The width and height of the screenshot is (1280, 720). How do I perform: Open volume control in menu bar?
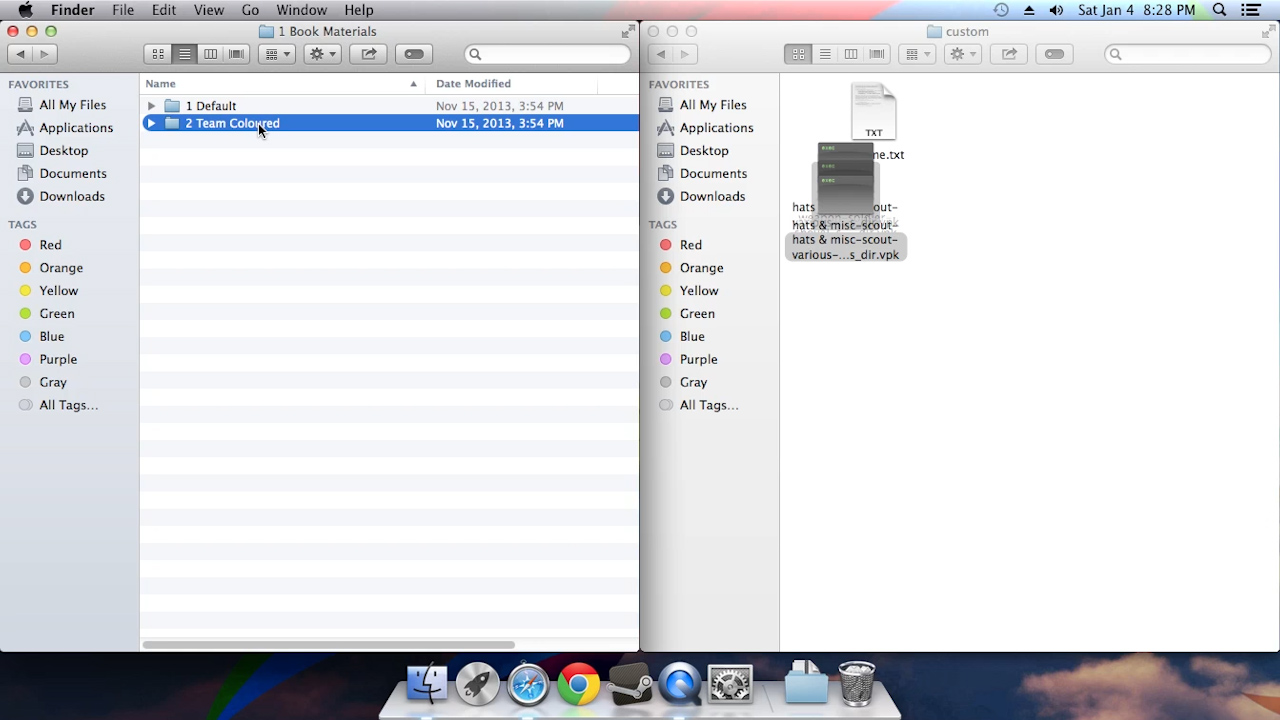point(1056,10)
